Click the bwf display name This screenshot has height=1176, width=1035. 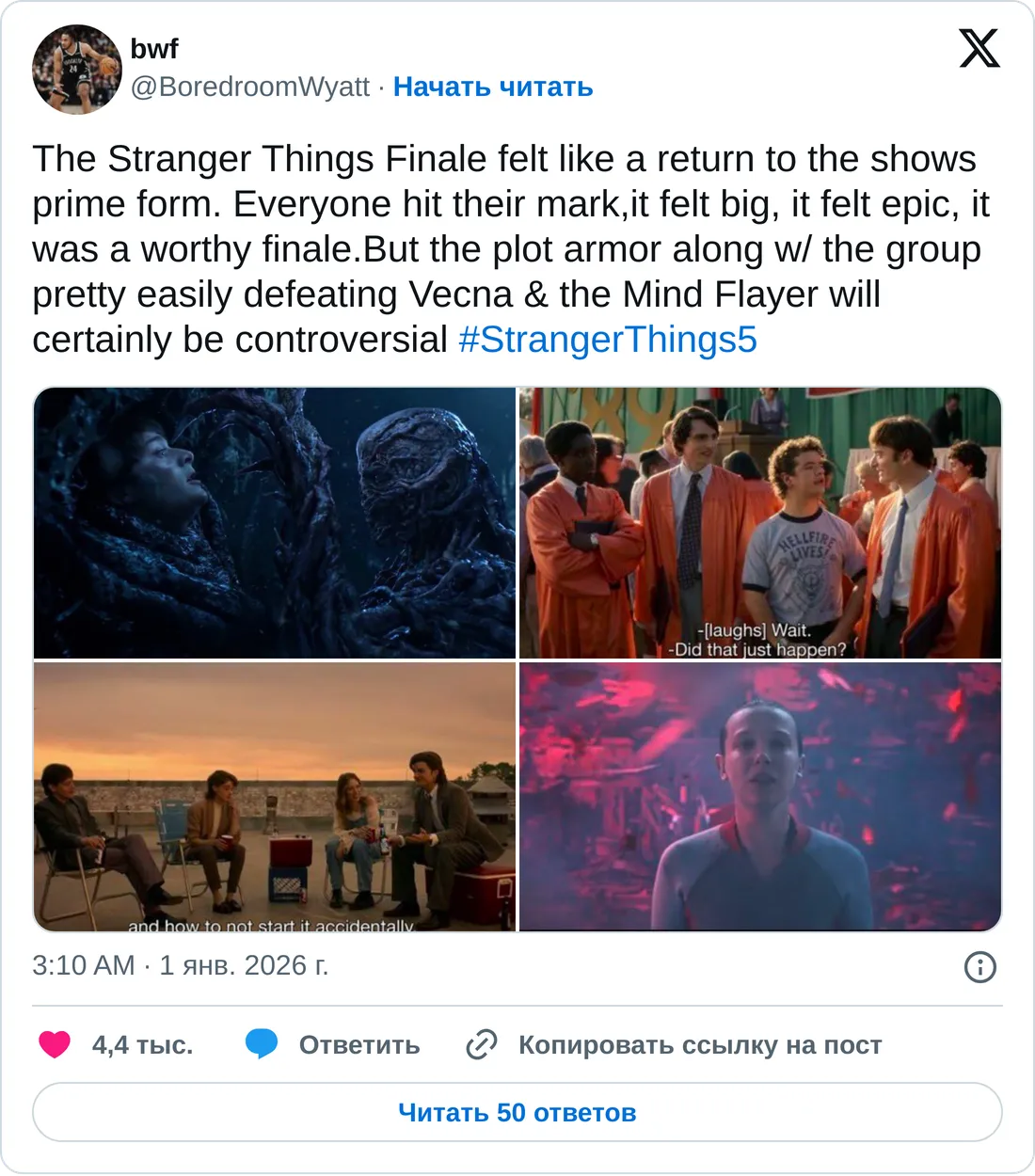pos(154,49)
